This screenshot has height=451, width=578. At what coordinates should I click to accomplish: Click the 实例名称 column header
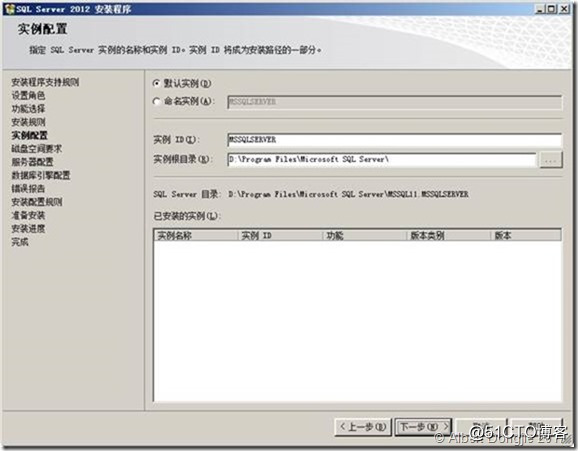pos(196,236)
